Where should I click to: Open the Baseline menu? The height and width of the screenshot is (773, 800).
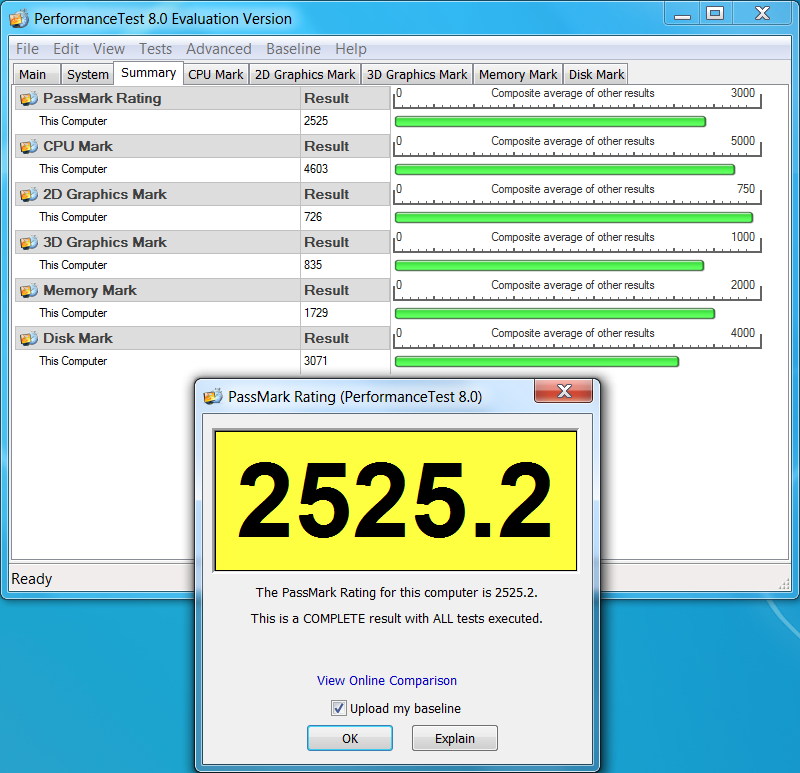click(293, 49)
